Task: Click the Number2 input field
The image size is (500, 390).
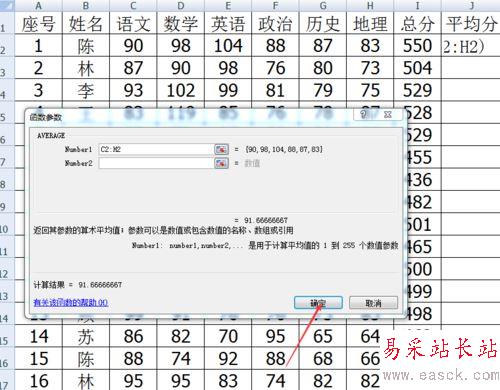Action: tap(155, 163)
